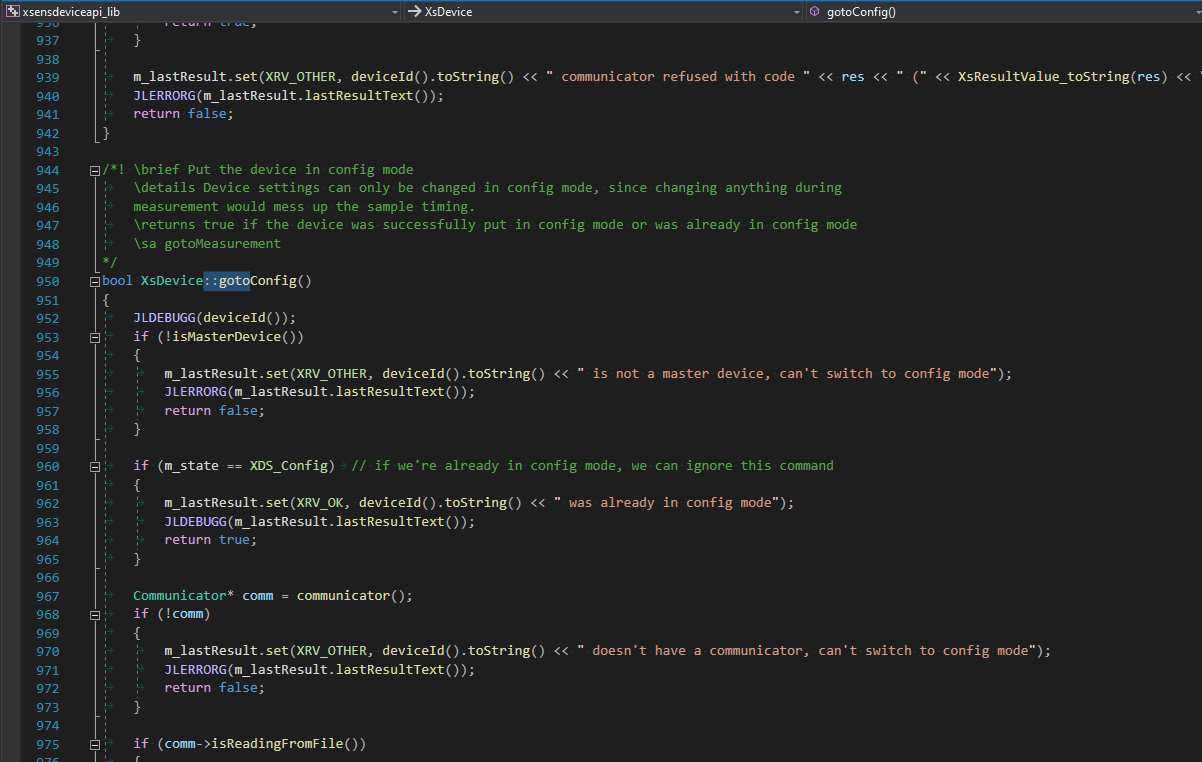Fold the if (!comm) block

point(95,614)
